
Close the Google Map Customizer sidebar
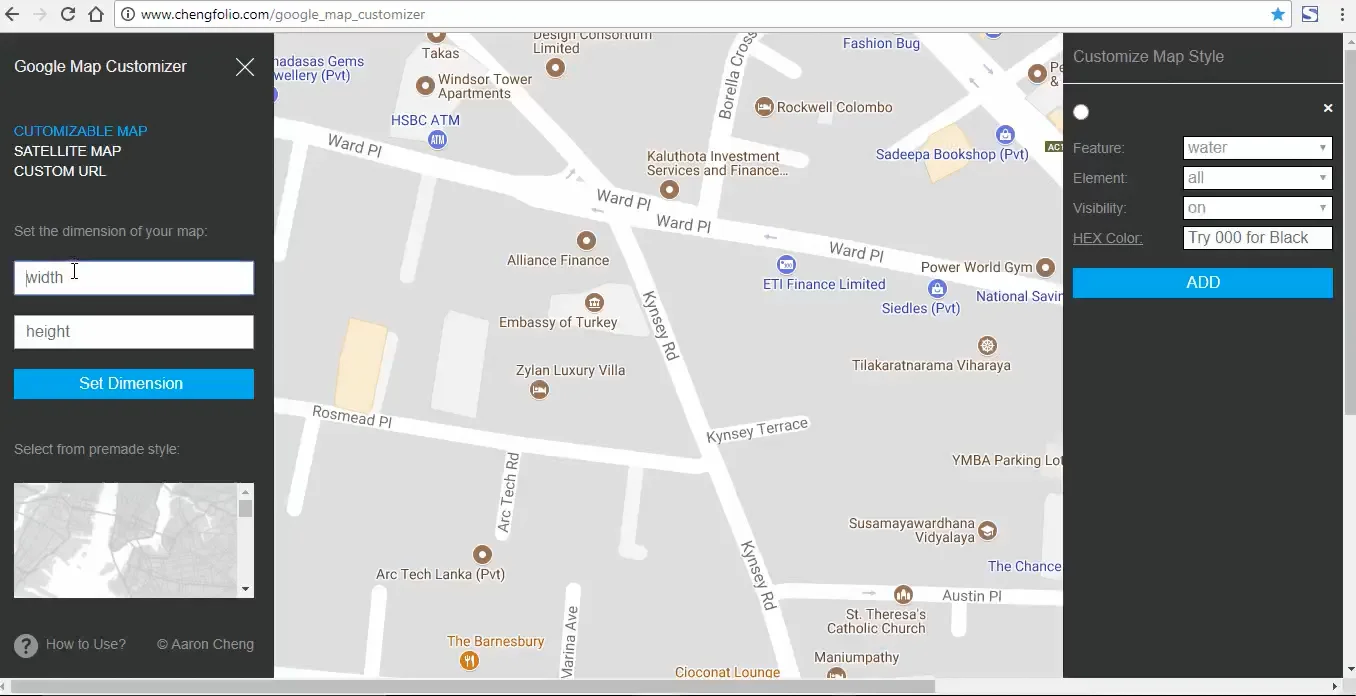click(245, 67)
